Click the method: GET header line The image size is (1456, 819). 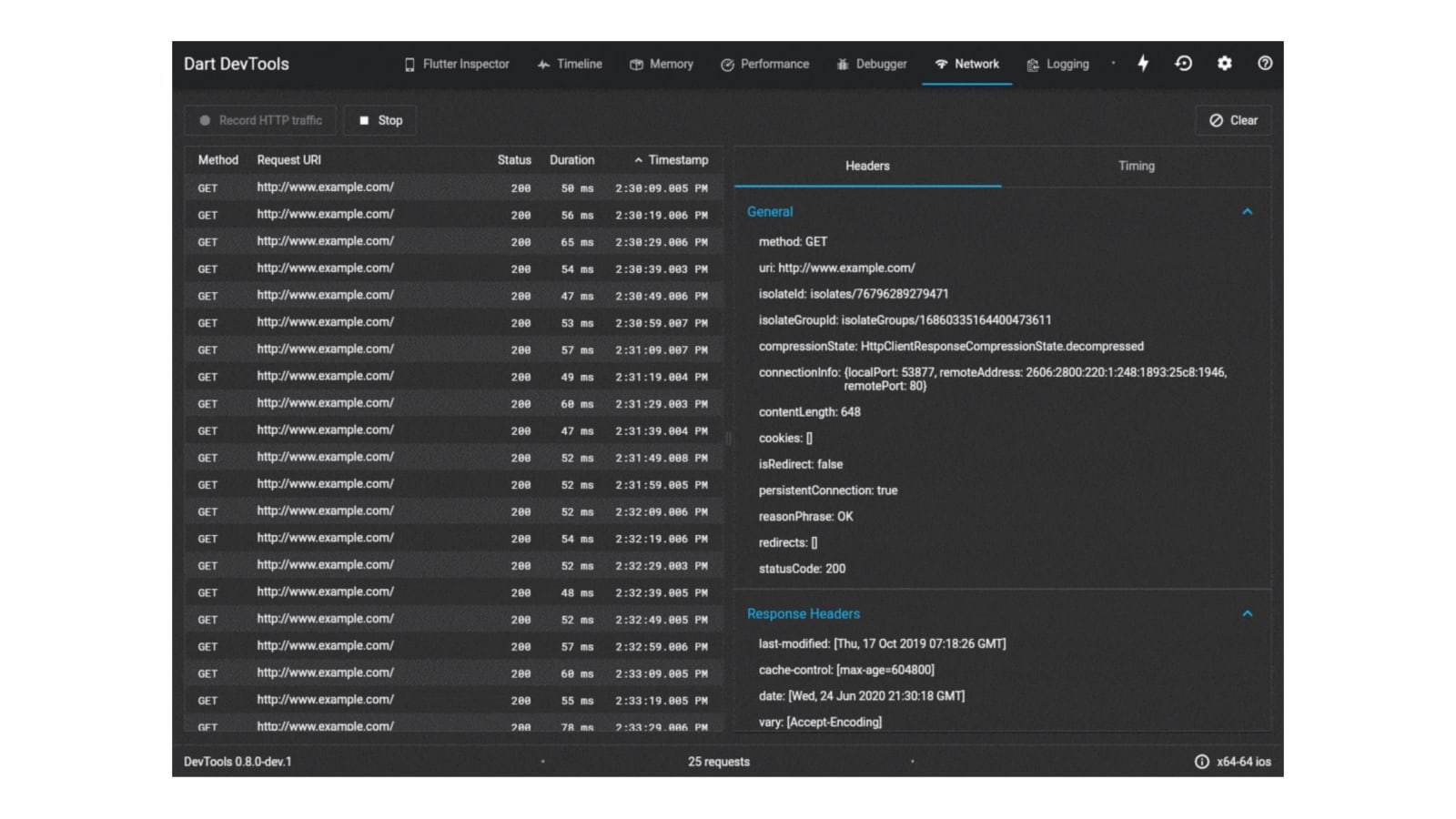(794, 242)
